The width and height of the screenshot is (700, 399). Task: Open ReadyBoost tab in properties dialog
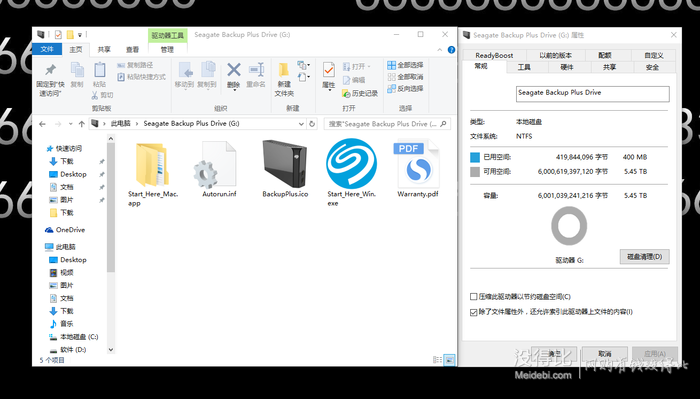[x=494, y=55]
